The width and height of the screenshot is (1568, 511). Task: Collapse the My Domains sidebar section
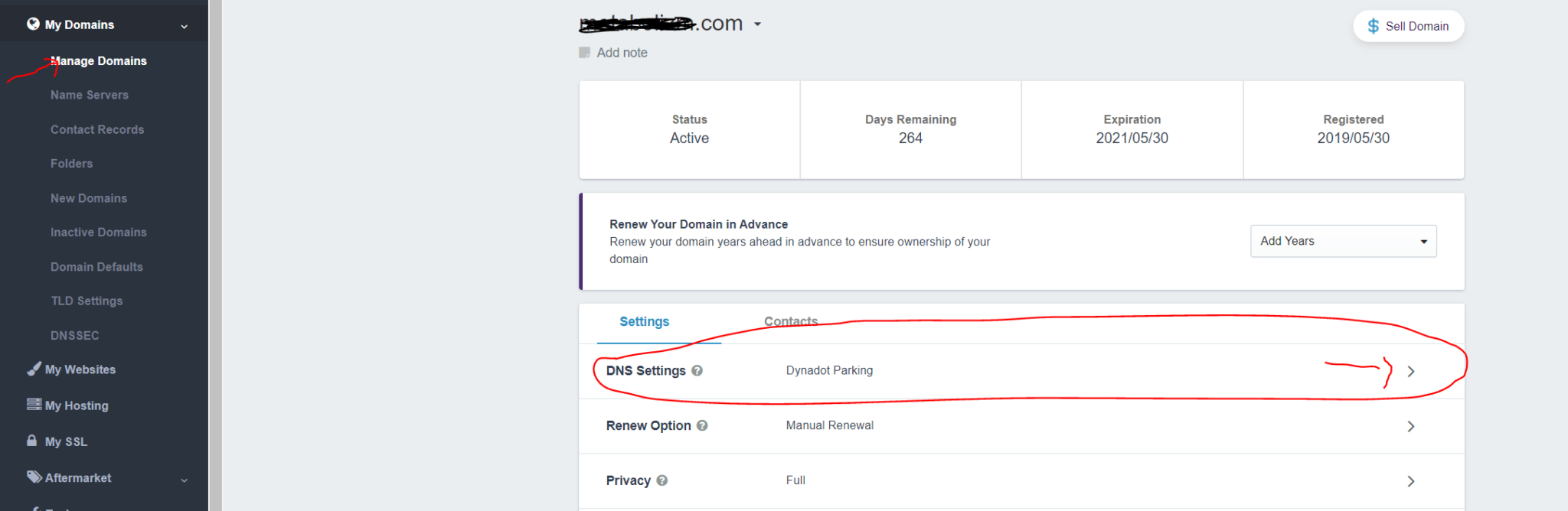click(184, 25)
